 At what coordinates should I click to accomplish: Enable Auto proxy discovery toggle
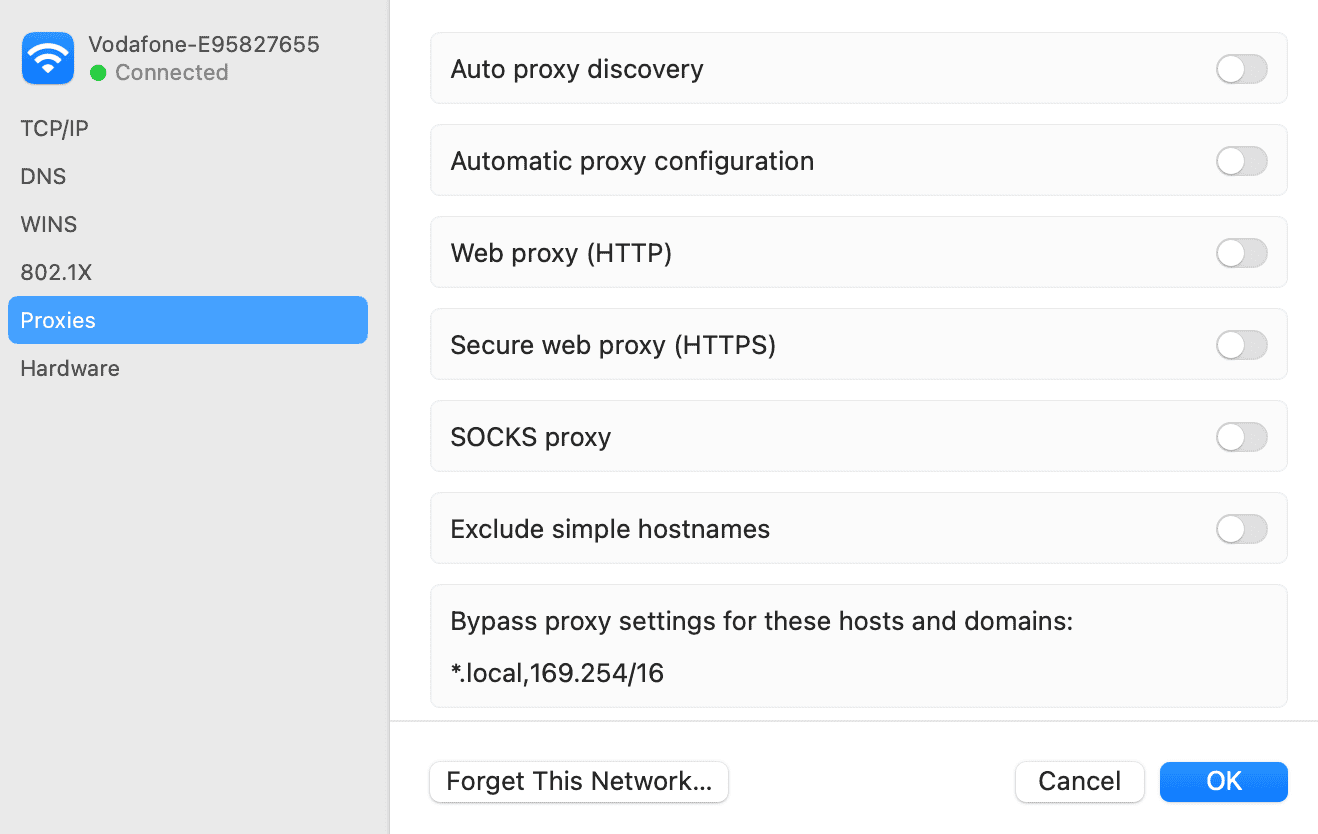click(x=1241, y=69)
